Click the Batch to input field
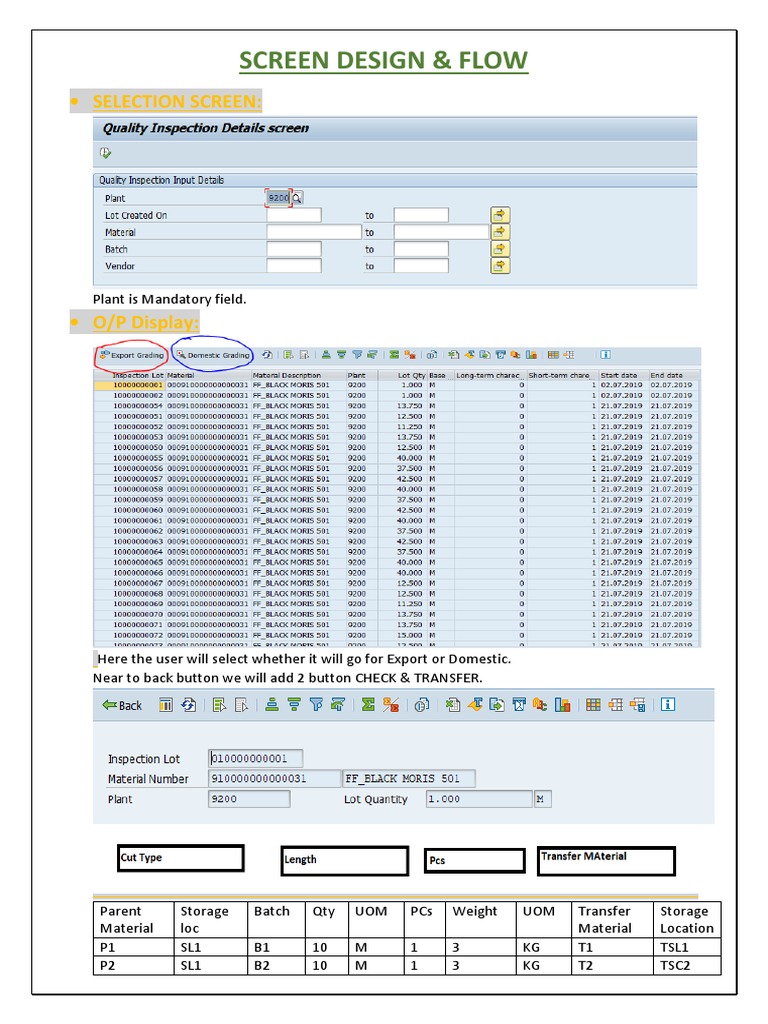Image resolution: width=768 pixels, height=1024 pixels. [x=421, y=249]
